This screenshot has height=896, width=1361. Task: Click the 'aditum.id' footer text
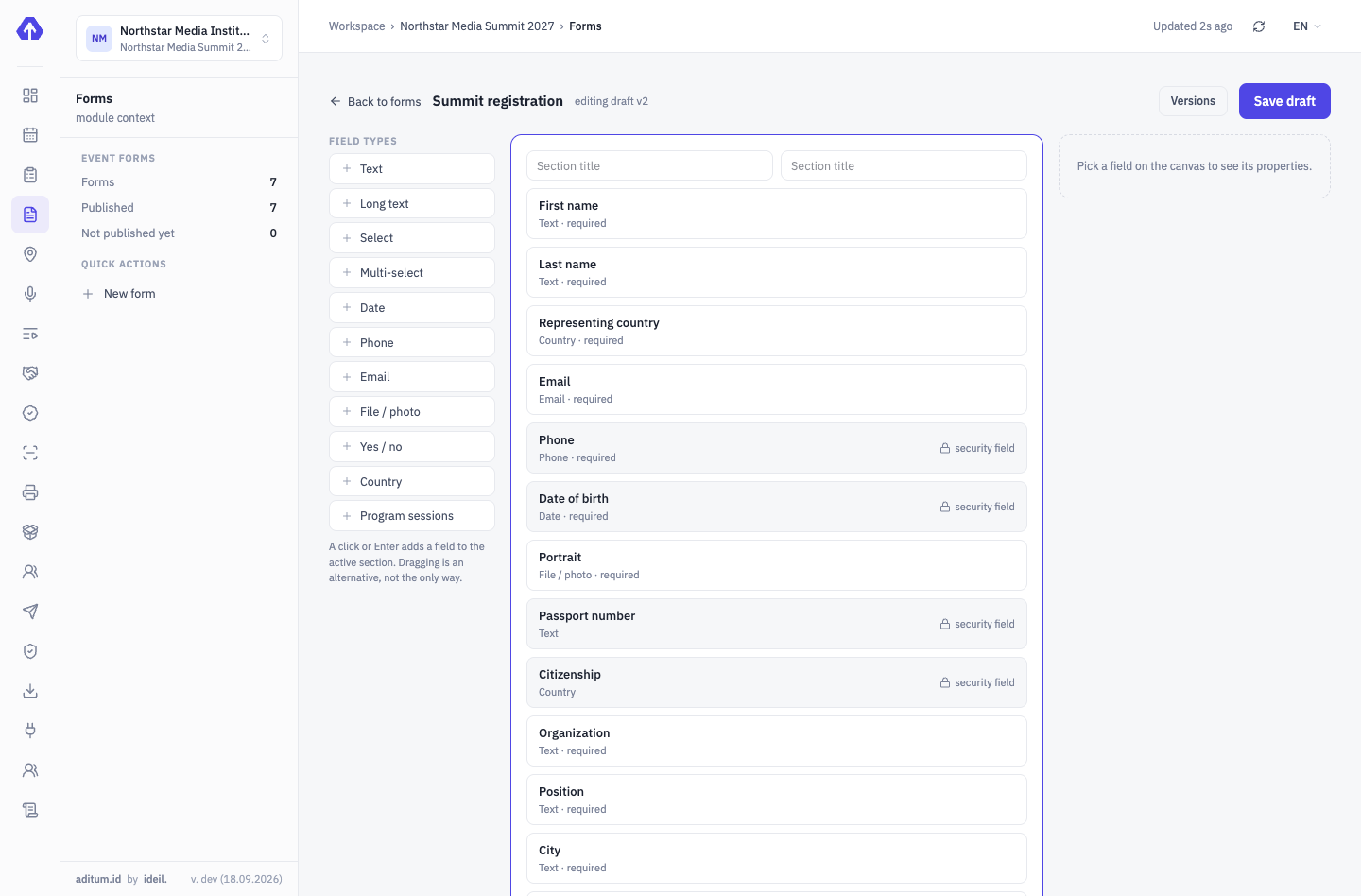[x=98, y=879]
